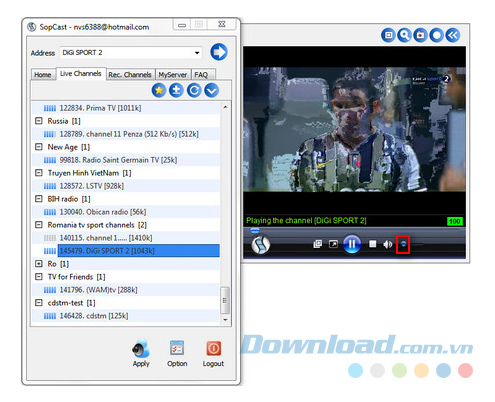Viewport: 495px width, 402px height.
Task: Collapse the TV for Friends [1] group
Action: coord(39,277)
